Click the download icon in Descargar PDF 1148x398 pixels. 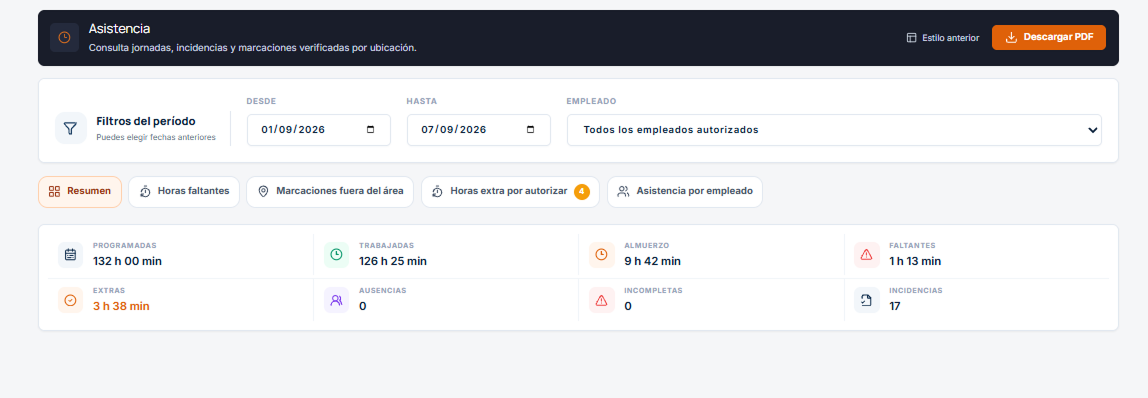tap(1012, 37)
